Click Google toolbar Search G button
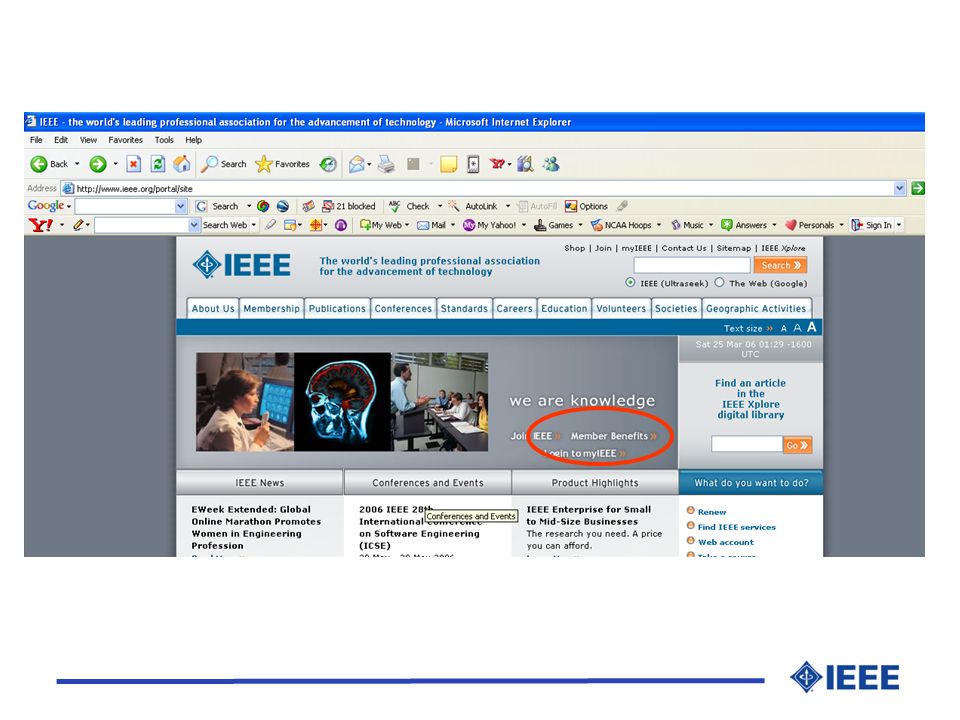Image resolution: width=960 pixels, height=720 pixels. pos(201,206)
